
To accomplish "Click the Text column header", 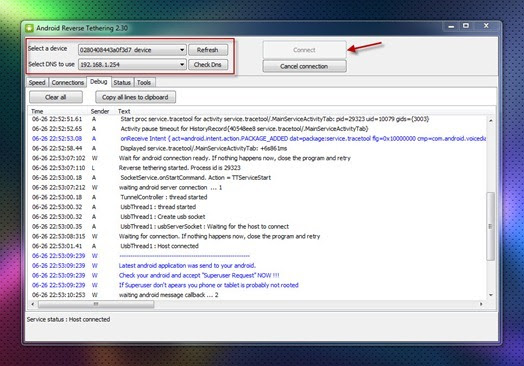I will [124, 111].
